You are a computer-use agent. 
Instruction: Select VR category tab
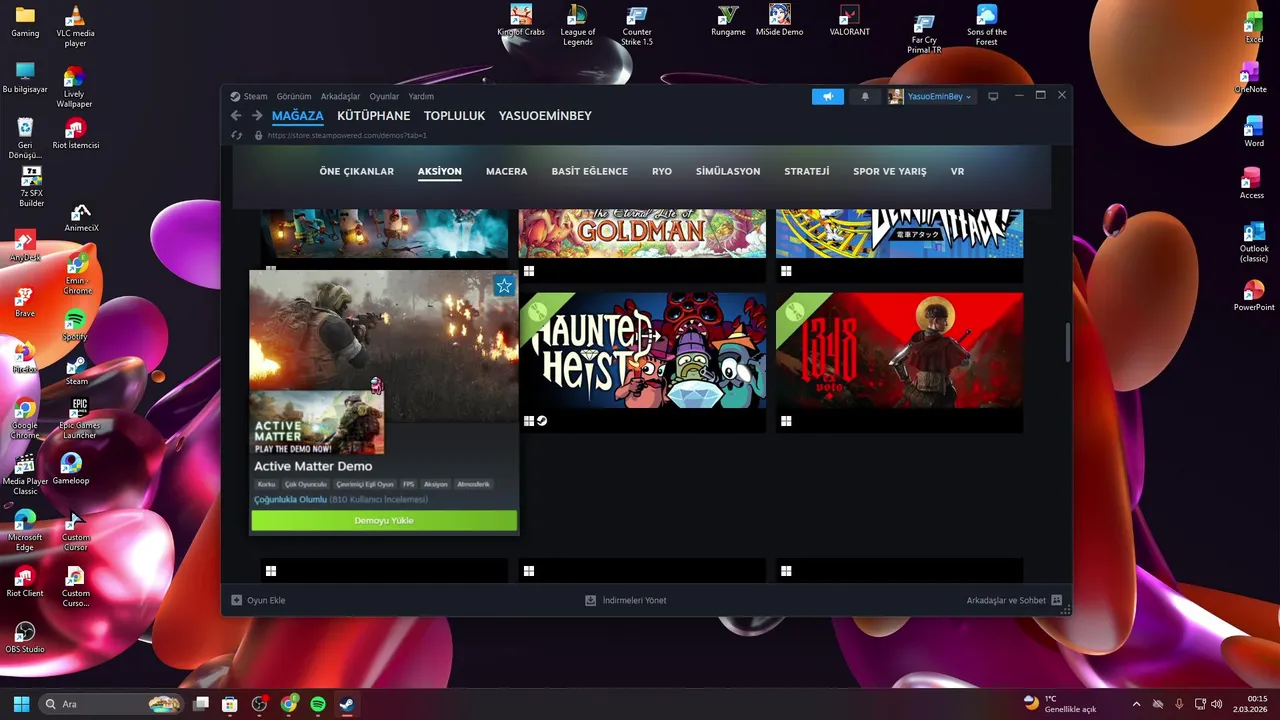957,171
